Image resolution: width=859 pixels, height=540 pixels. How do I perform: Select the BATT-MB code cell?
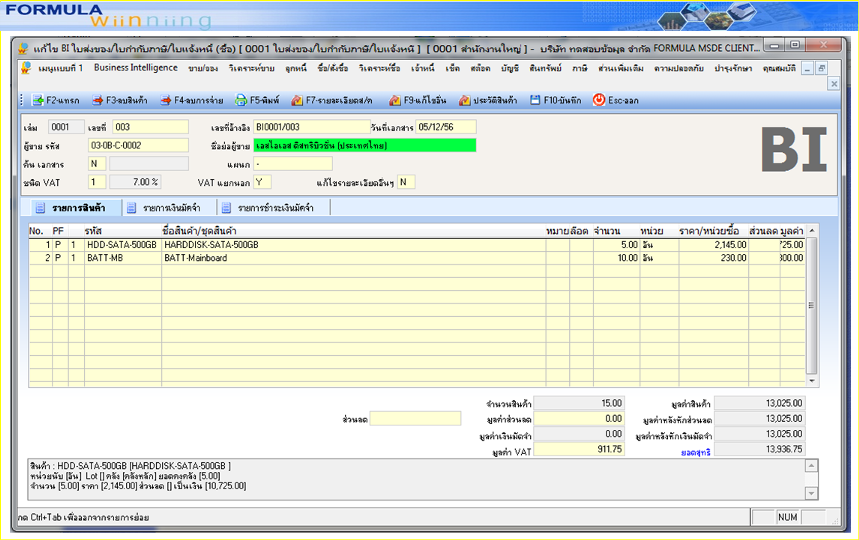(x=123, y=258)
